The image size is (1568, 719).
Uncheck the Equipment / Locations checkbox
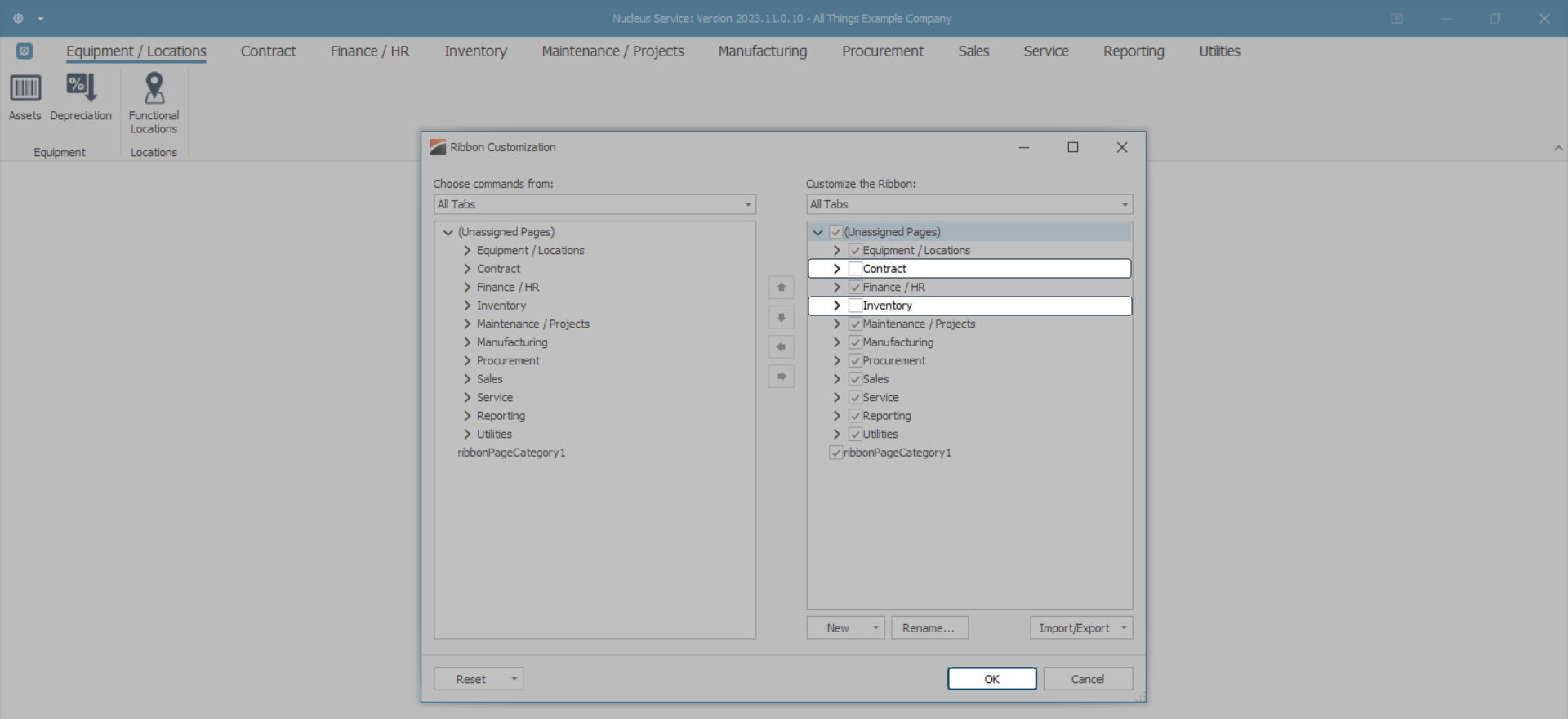click(855, 251)
